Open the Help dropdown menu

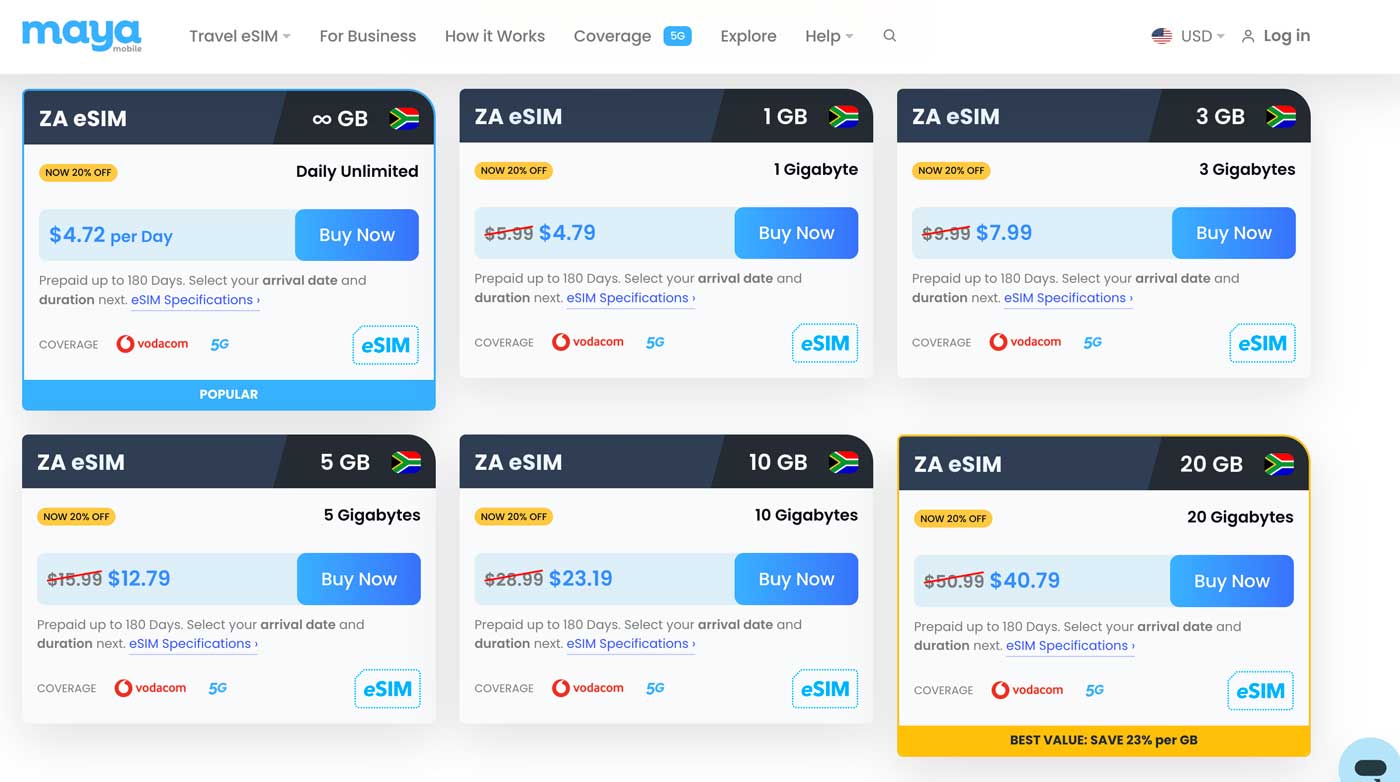[829, 36]
